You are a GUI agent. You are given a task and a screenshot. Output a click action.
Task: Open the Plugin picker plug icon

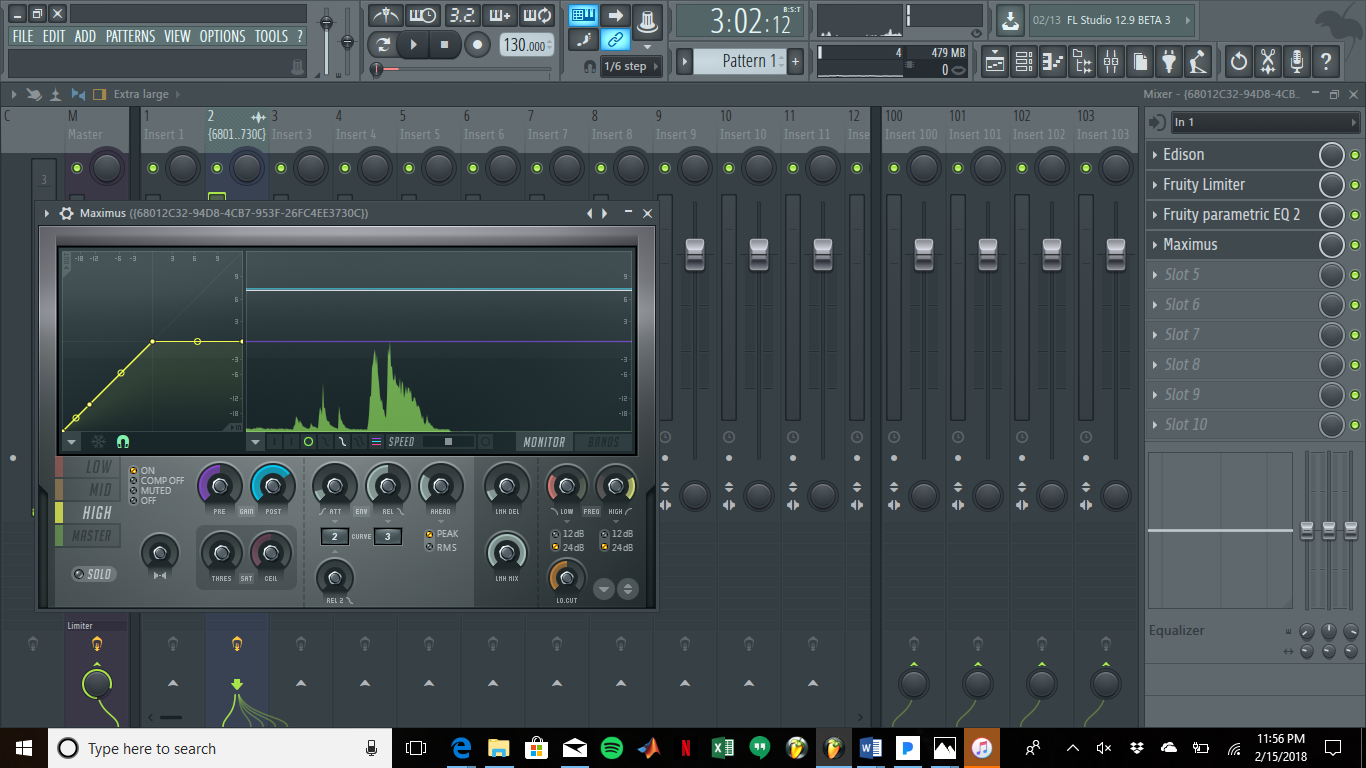[1169, 61]
